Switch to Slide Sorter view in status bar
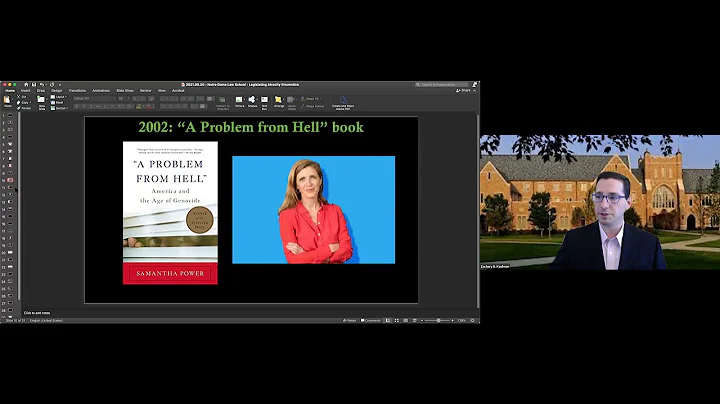Screen dimensions: 720x404 397,320
